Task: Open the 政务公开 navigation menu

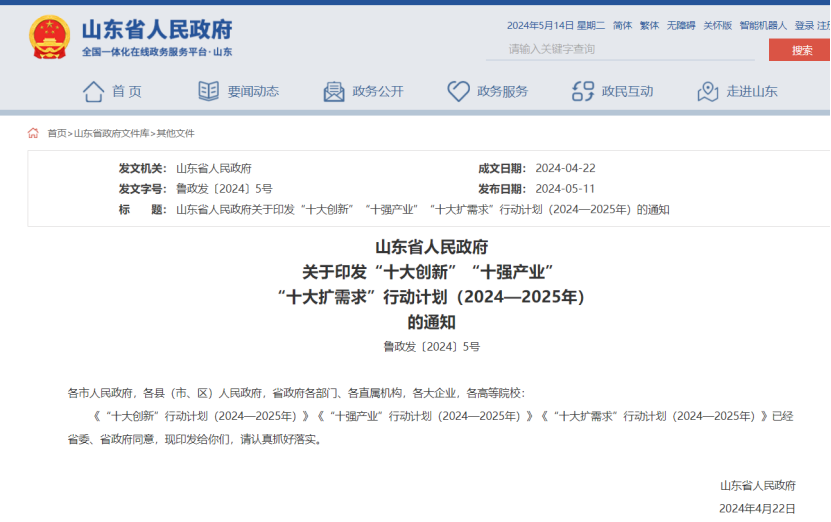Action: pos(378,92)
